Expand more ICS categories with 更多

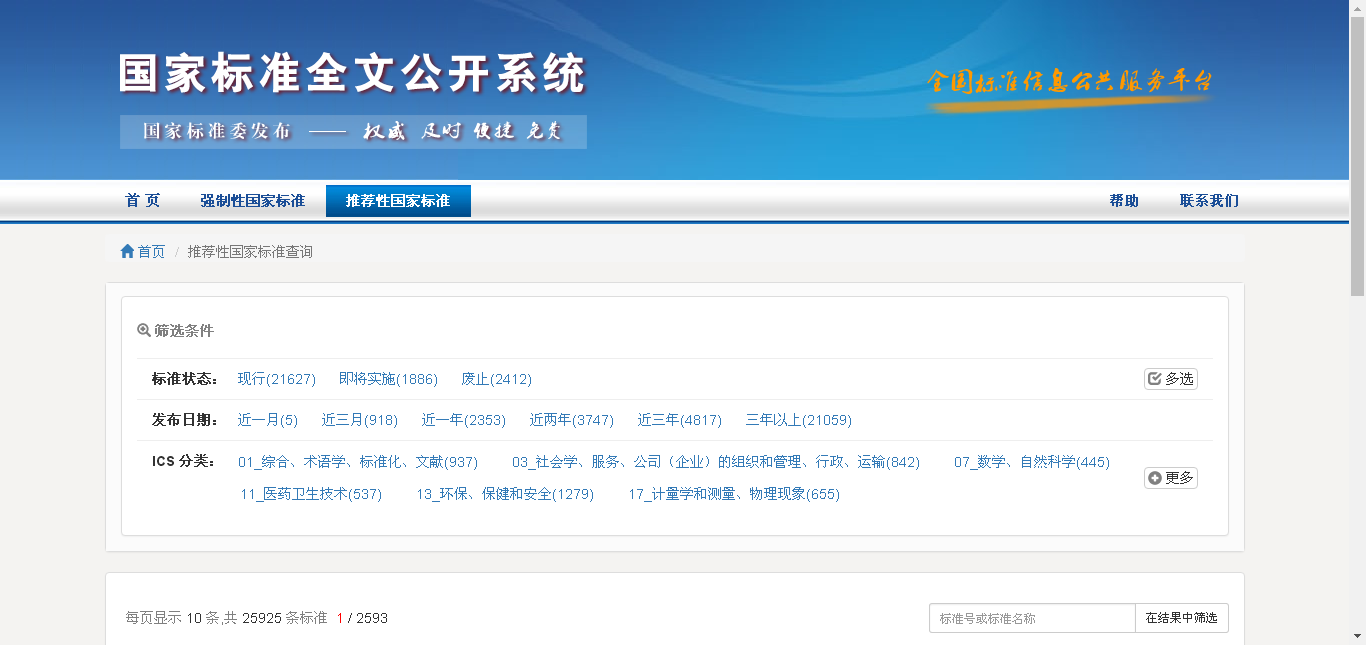coord(1171,478)
